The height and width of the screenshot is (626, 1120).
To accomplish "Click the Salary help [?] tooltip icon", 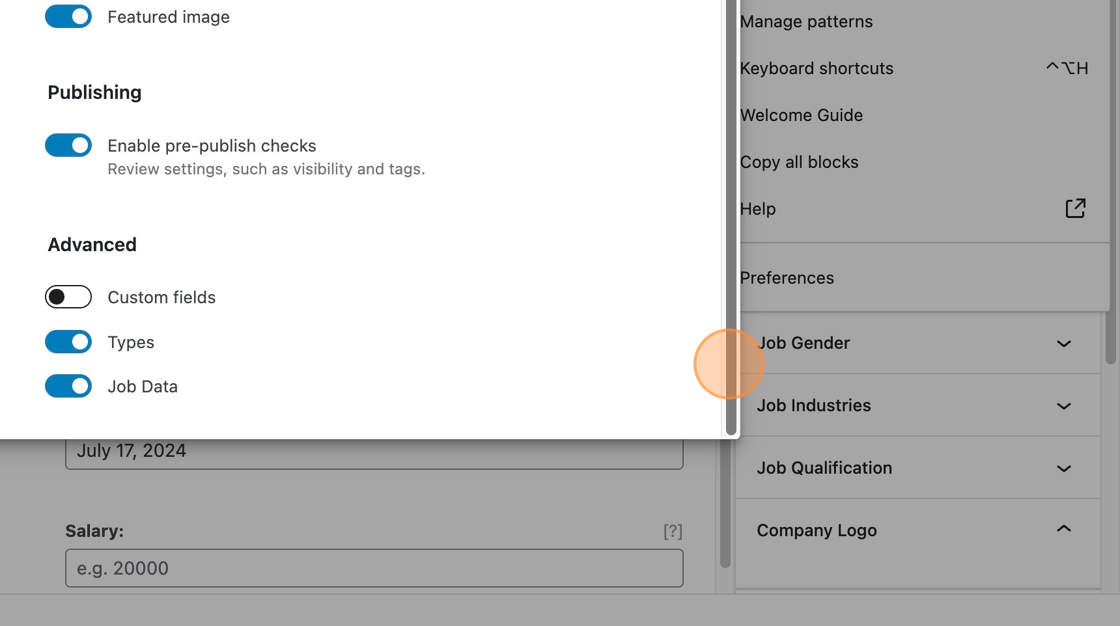I will [672, 531].
